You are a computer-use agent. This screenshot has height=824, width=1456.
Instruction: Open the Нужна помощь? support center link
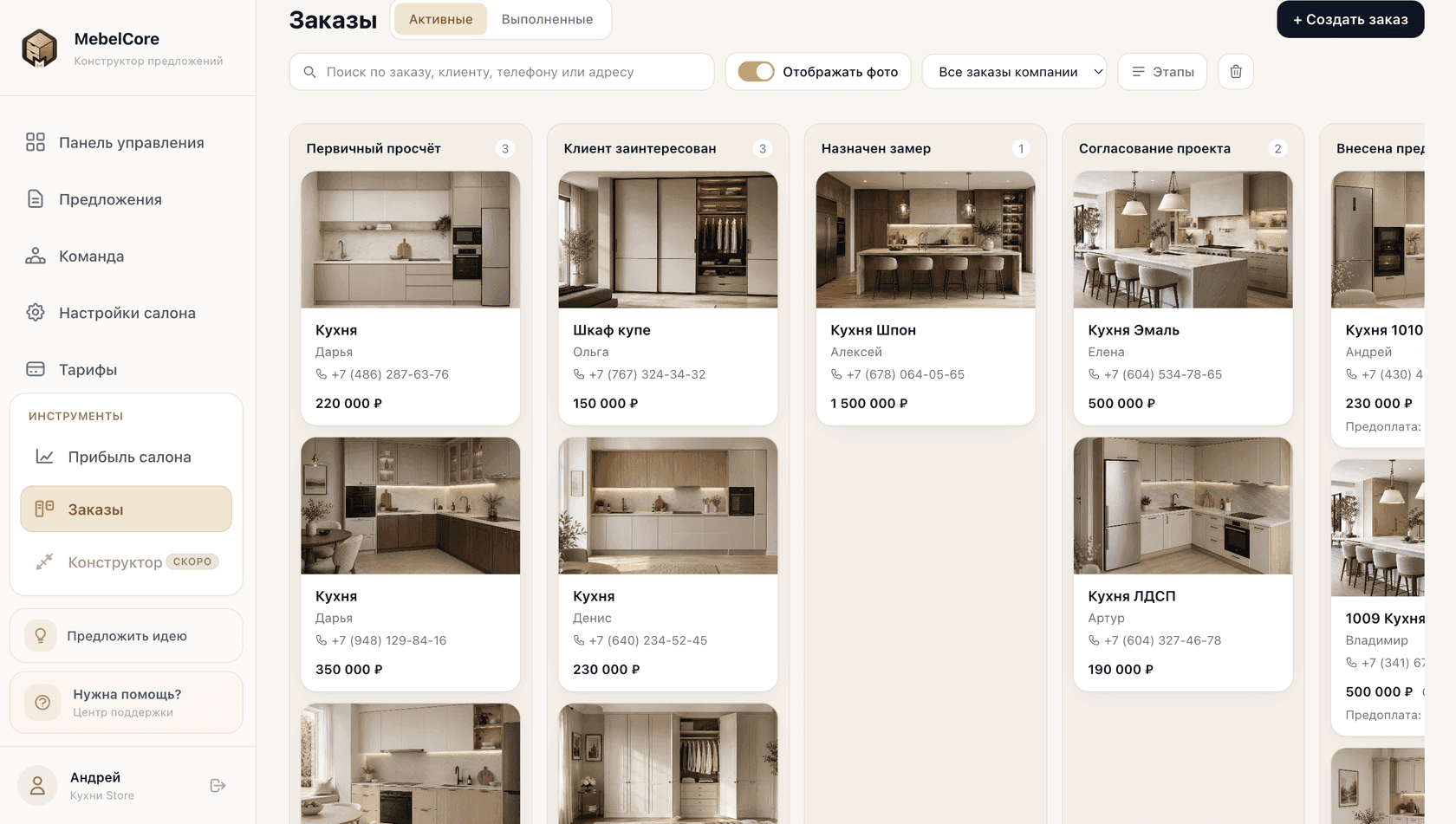click(127, 703)
